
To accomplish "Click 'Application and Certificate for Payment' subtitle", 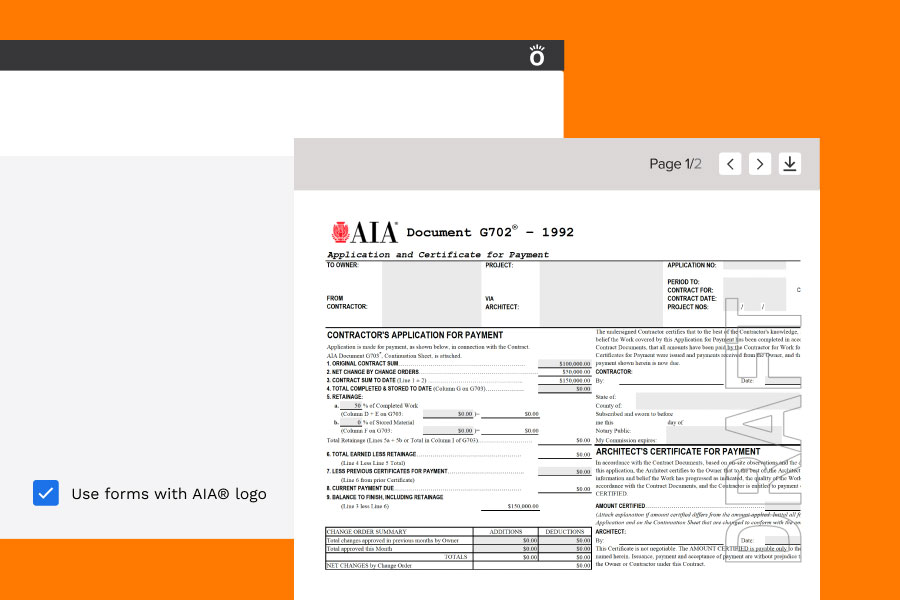I will pos(438,254).
